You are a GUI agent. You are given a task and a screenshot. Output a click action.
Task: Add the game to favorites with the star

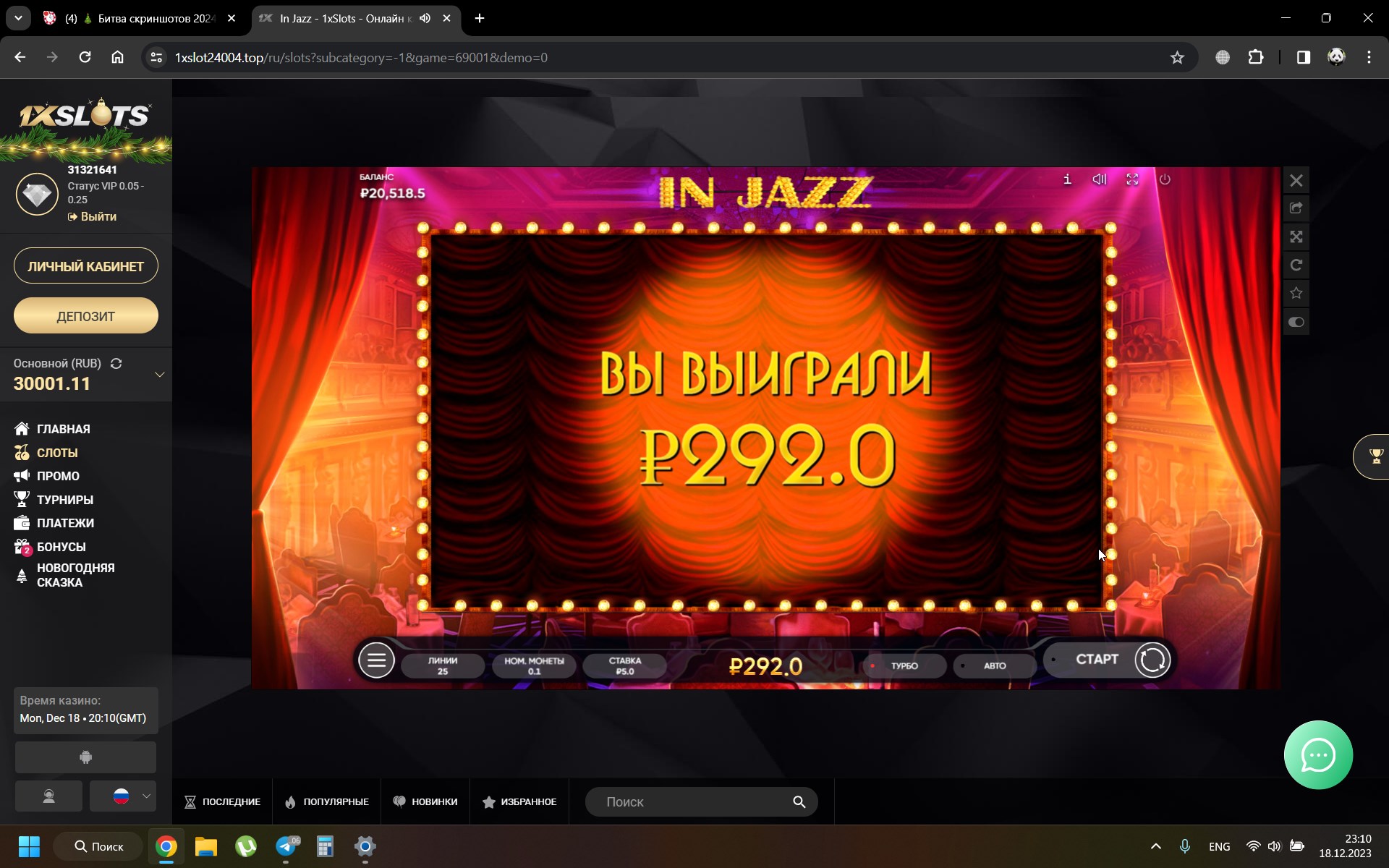pos(1296,293)
